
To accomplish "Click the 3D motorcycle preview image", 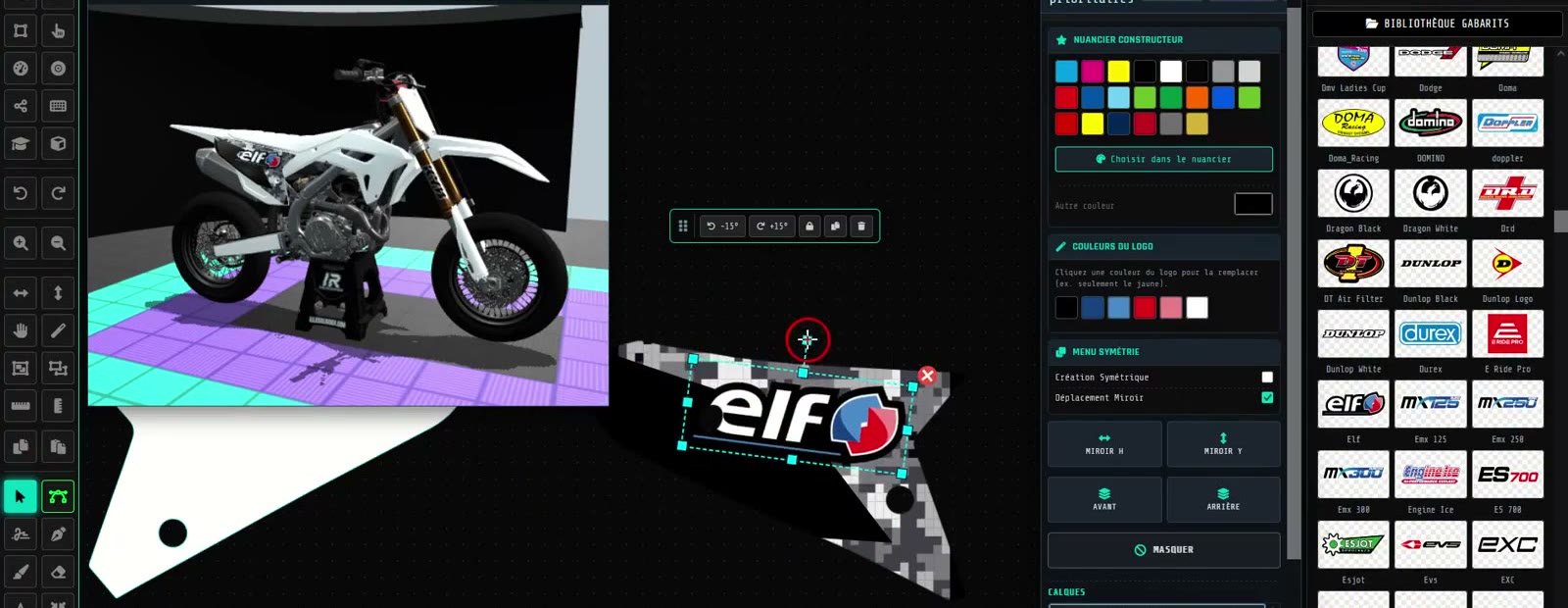I will pos(348,204).
